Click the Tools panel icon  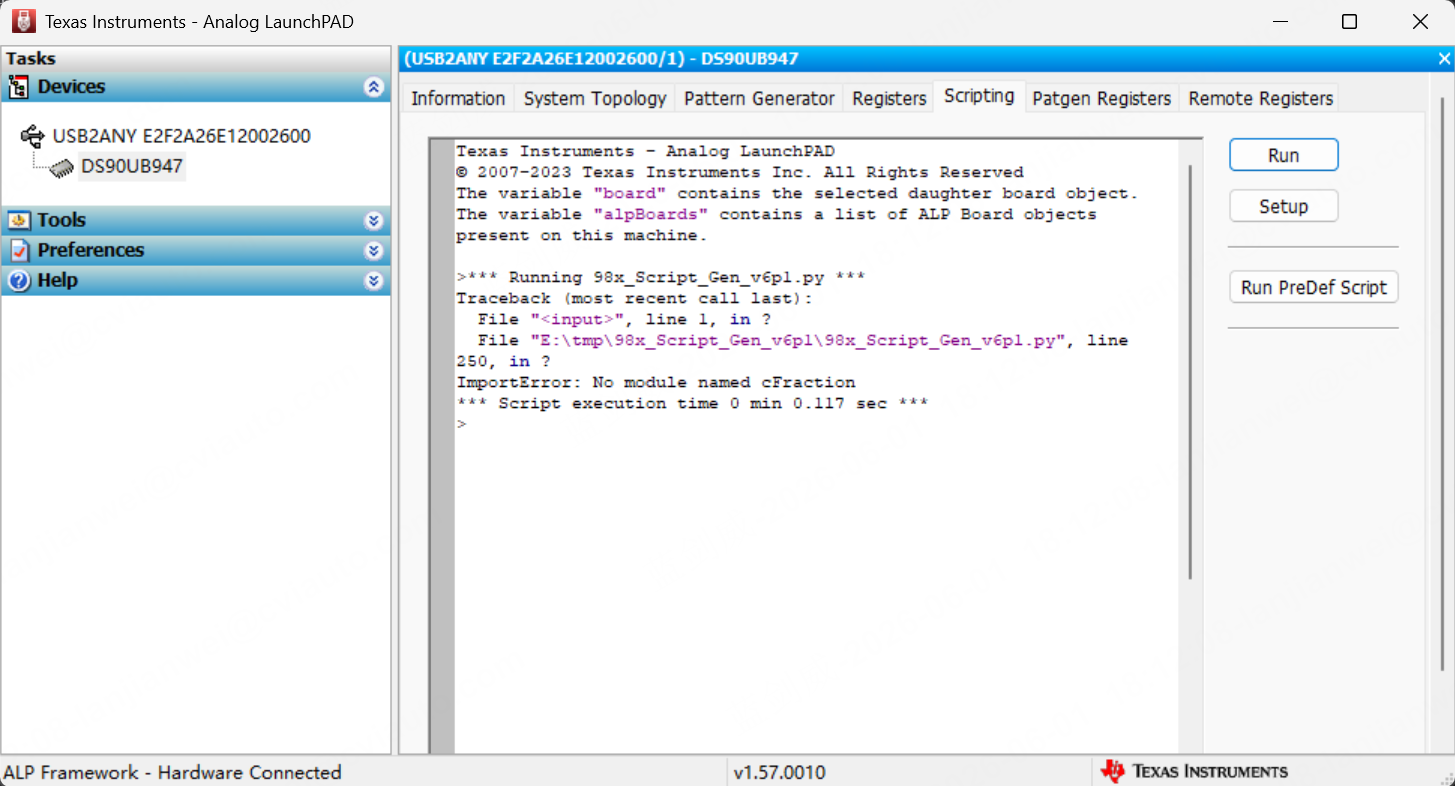click(x=19, y=220)
